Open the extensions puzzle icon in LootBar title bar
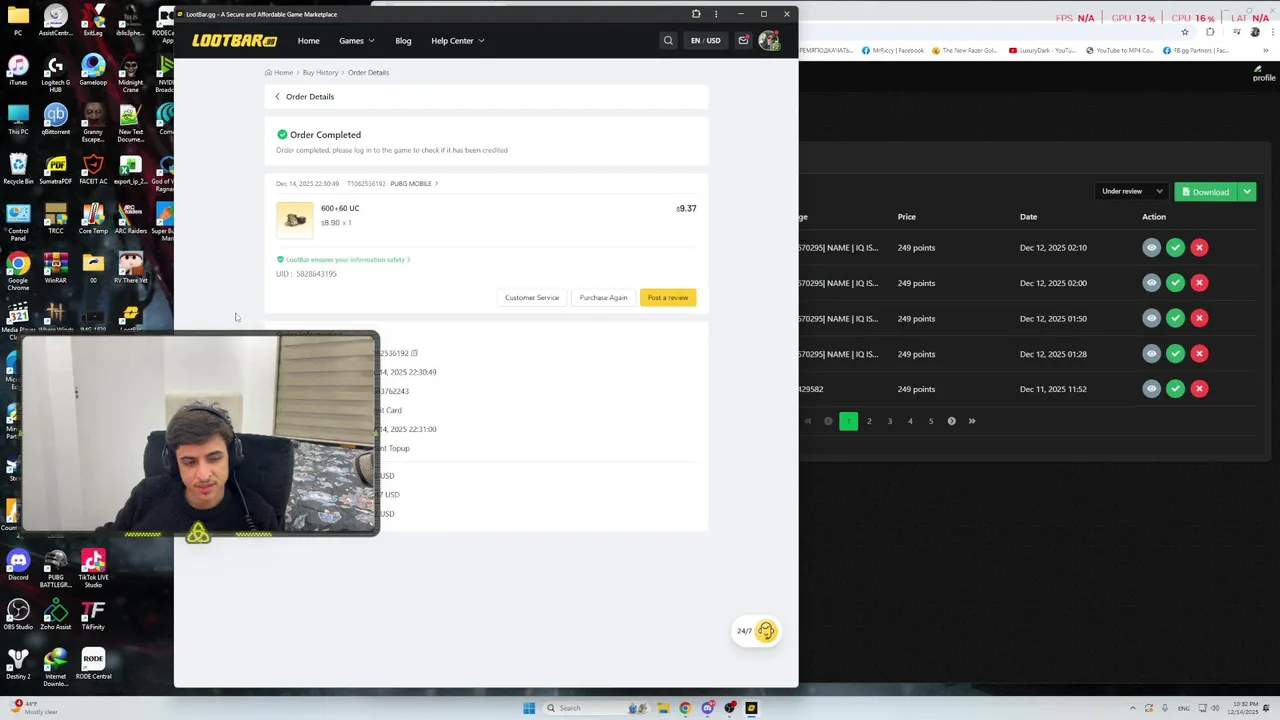Image resolution: width=1280 pixels, height=720 pixels. point(696,14)
